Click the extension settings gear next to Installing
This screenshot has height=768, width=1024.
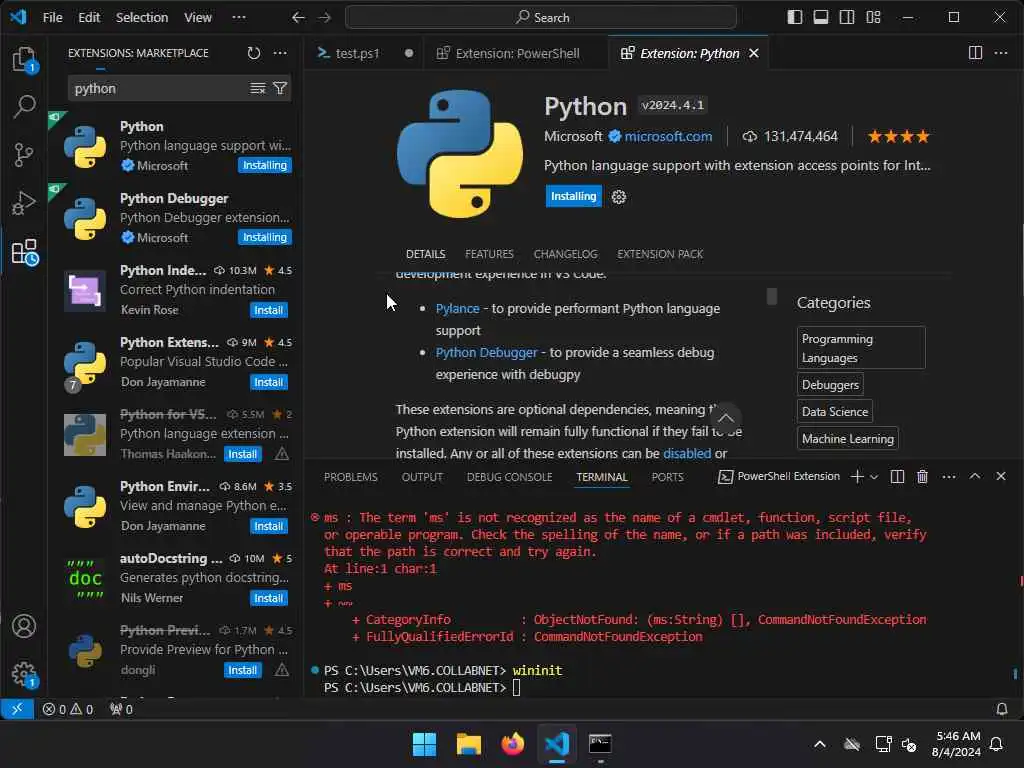point(618,197)
